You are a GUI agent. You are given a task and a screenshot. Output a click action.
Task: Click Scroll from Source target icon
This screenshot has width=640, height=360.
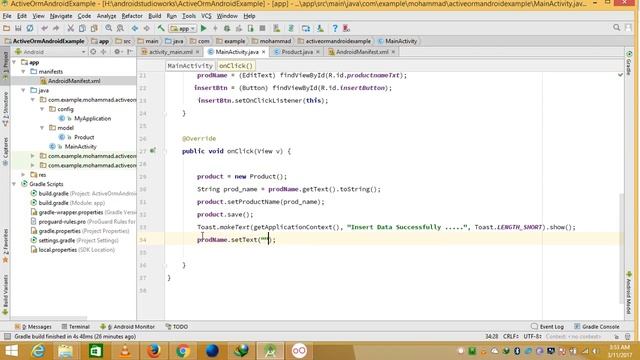(x=93, y=52)
